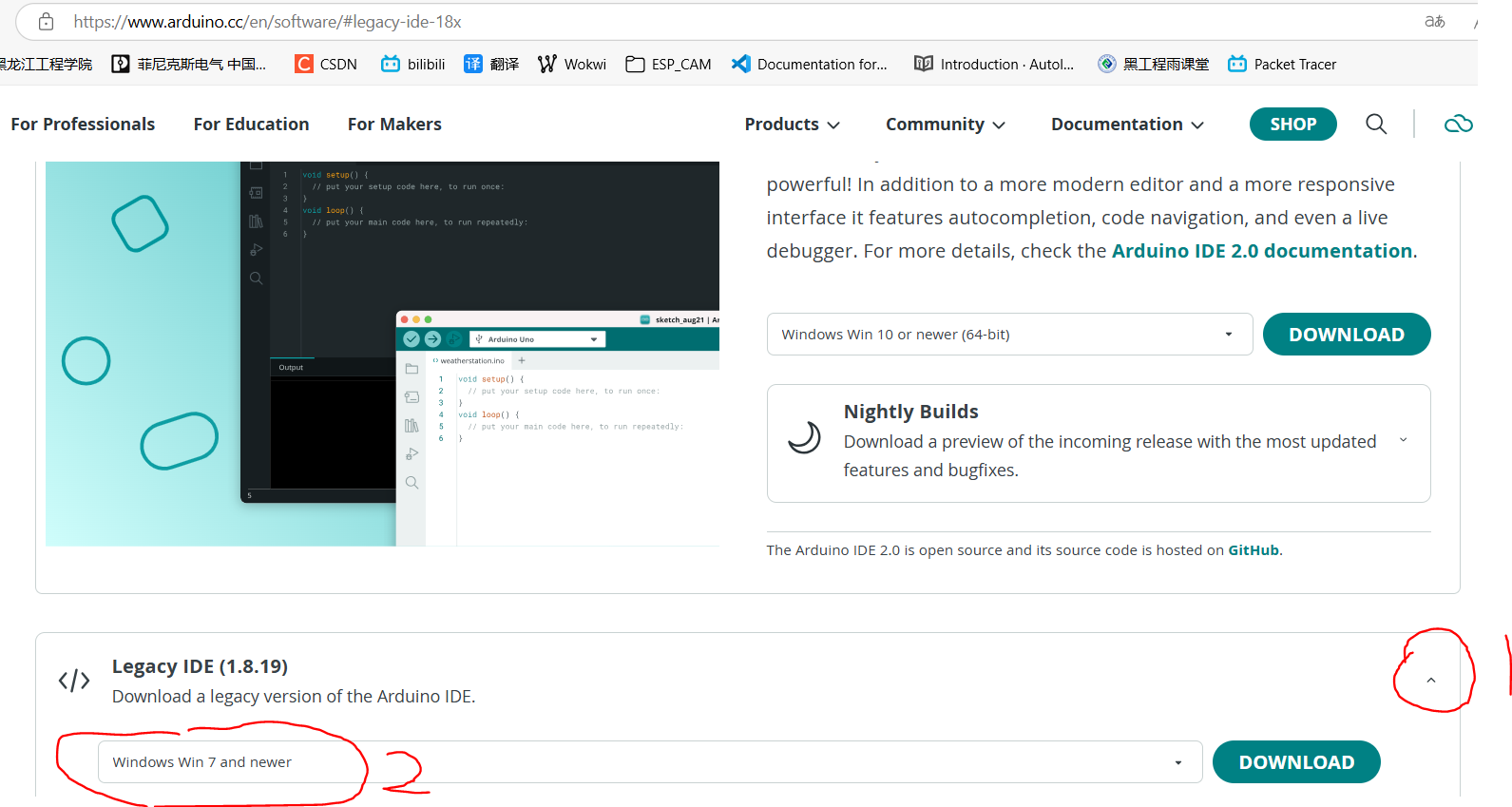The image size is (1512, 807).
Task: Open the Windows Win 10 or newer dropdown
Action: (1009, 335)
